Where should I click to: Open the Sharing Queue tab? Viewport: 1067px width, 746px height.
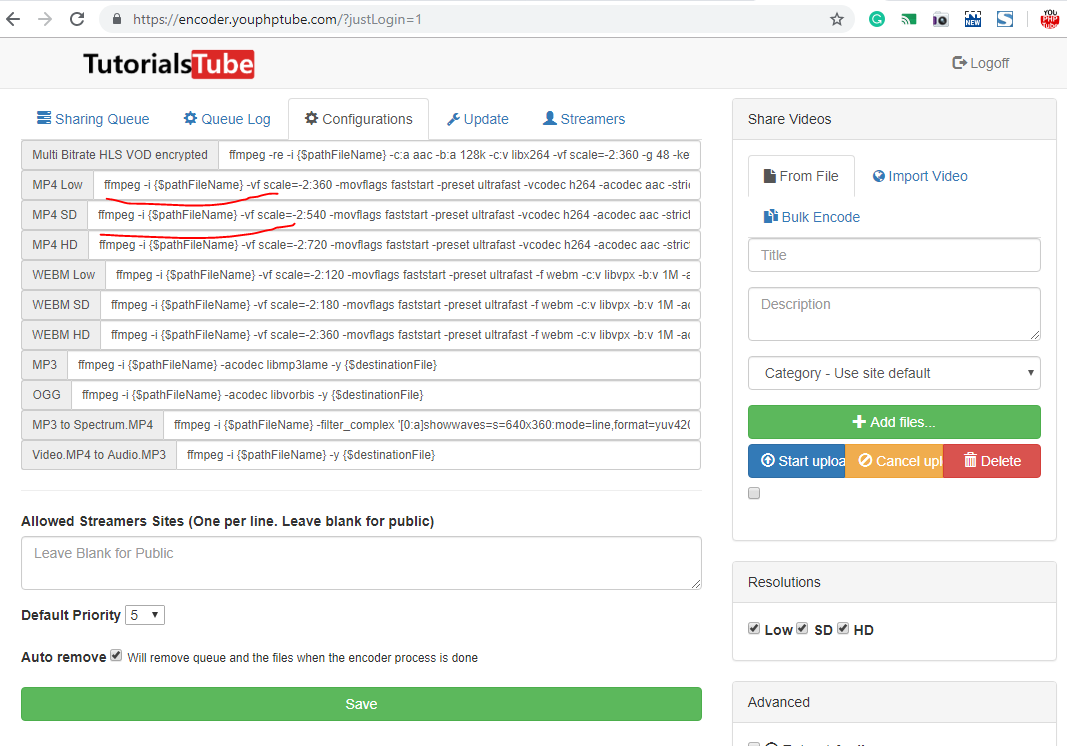(93, 119)
